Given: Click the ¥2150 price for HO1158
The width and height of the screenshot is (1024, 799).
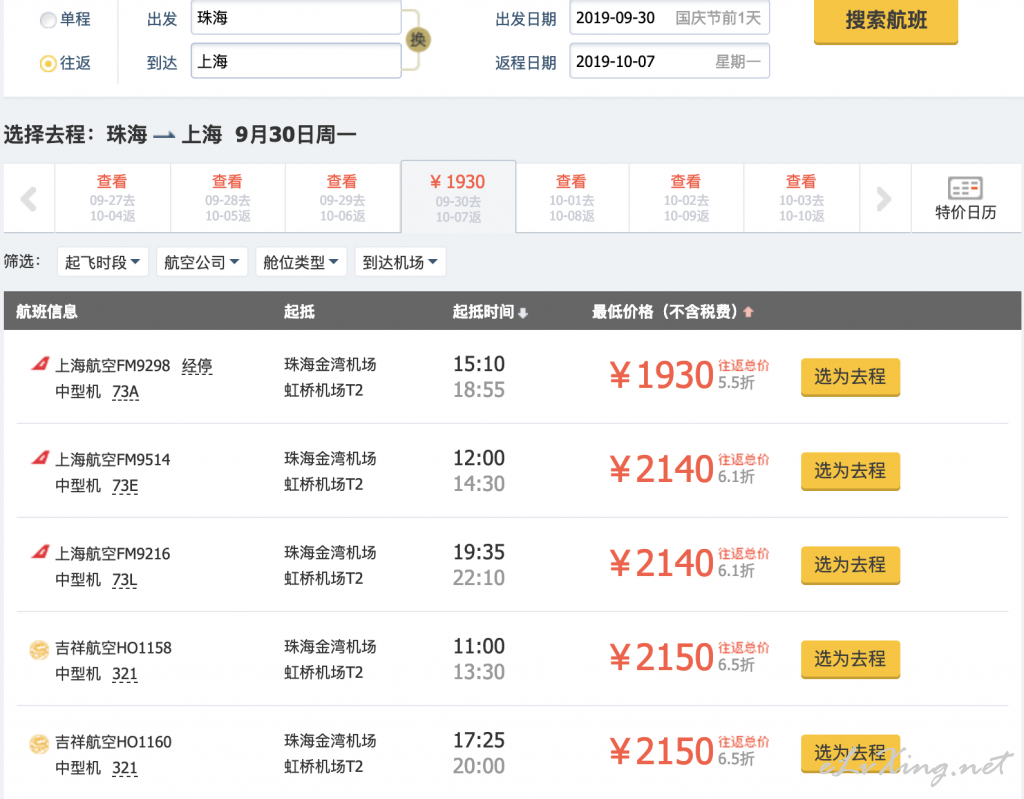Looking at the screenshot, I should (x=662, y=658).
